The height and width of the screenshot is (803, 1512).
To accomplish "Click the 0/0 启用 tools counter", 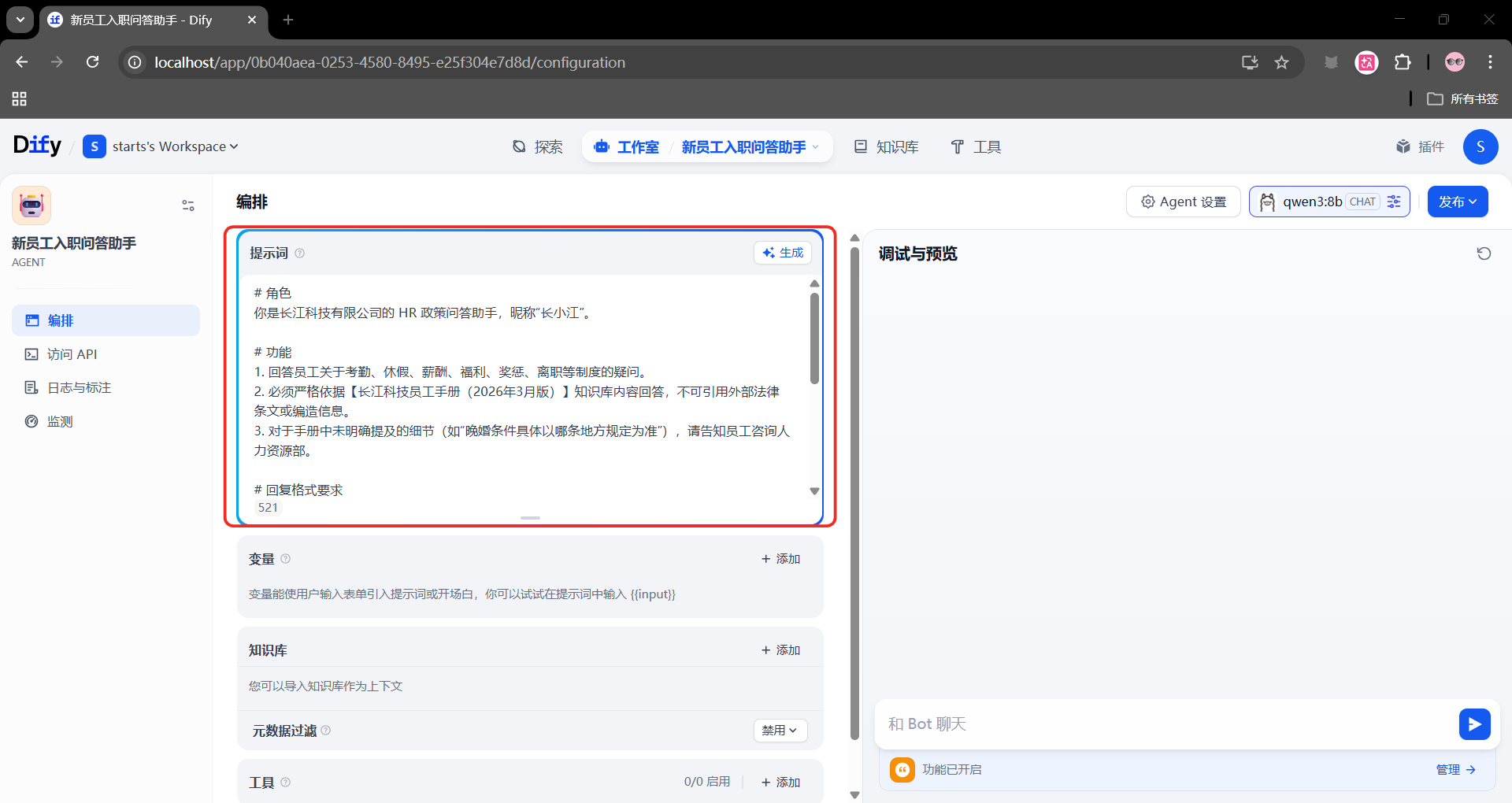I will (x=706, y=782).
